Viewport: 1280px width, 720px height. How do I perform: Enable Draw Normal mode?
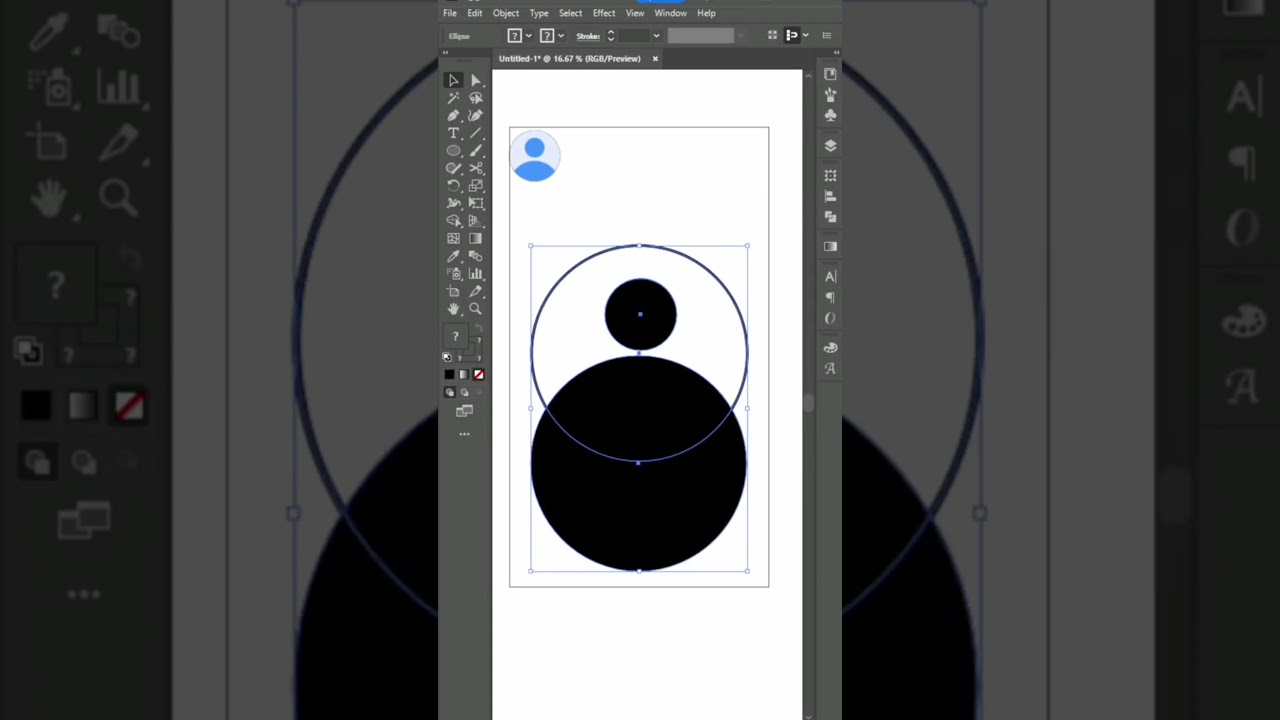pyautogui.click(x=450, y=392)
